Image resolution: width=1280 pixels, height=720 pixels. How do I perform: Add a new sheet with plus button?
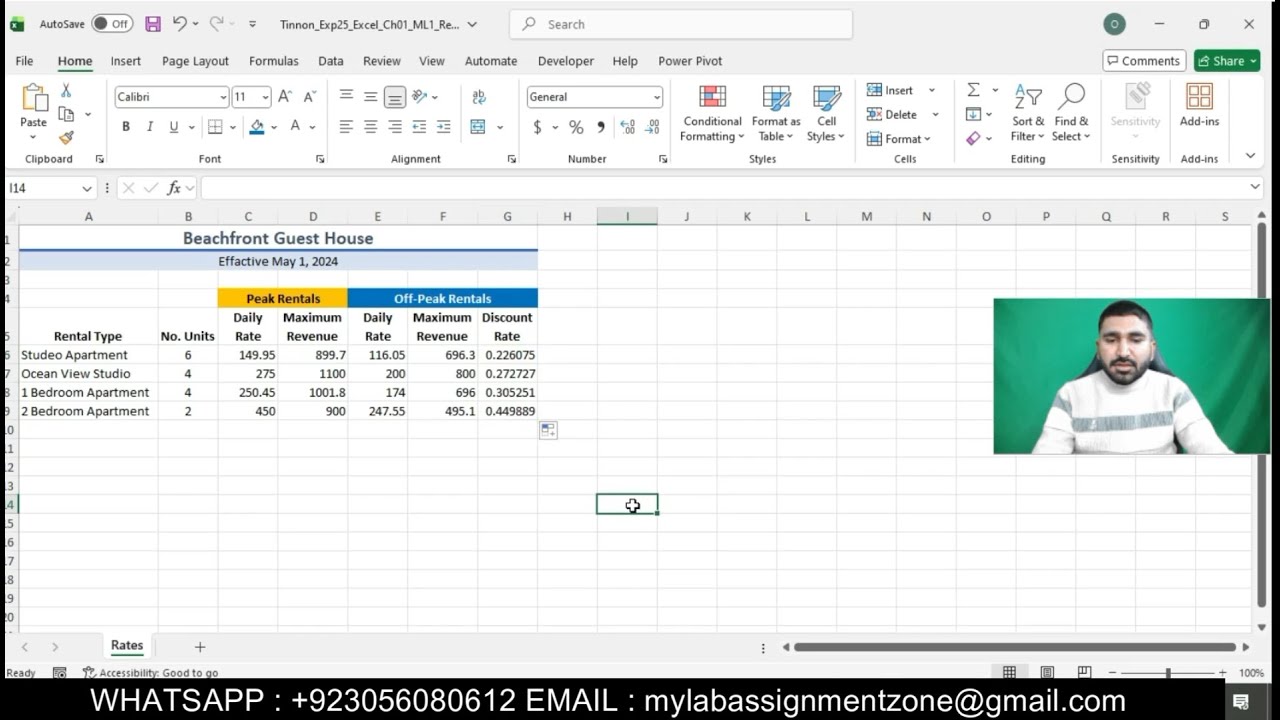pyautogui.click(x=200, y=647)
